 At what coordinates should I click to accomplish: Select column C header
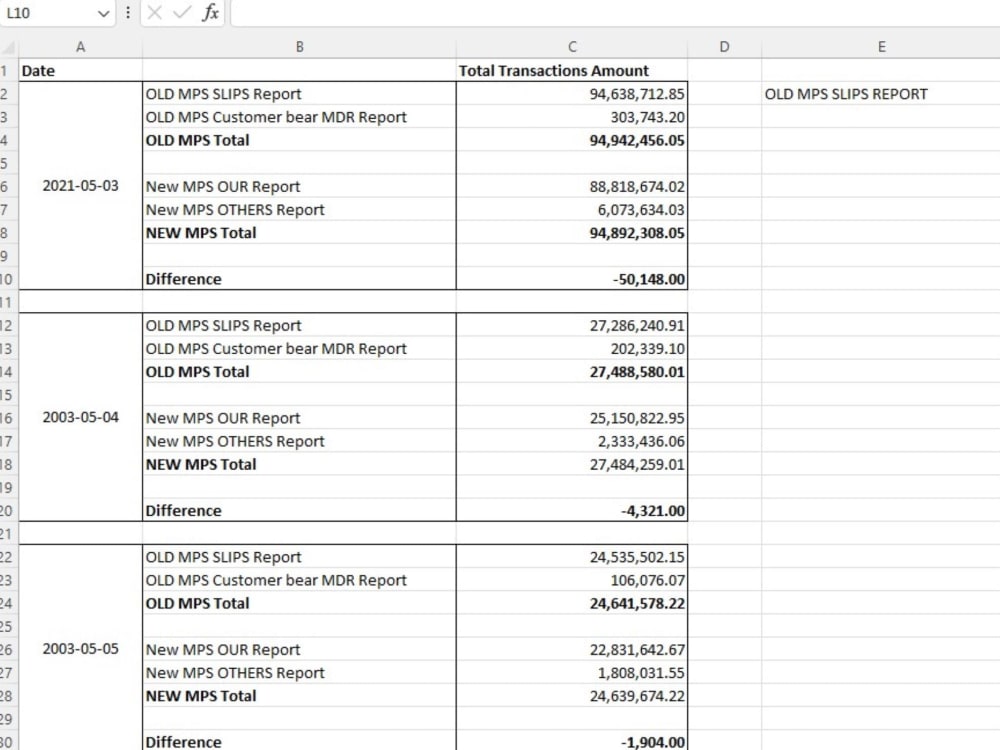click(x=572, y=47)
